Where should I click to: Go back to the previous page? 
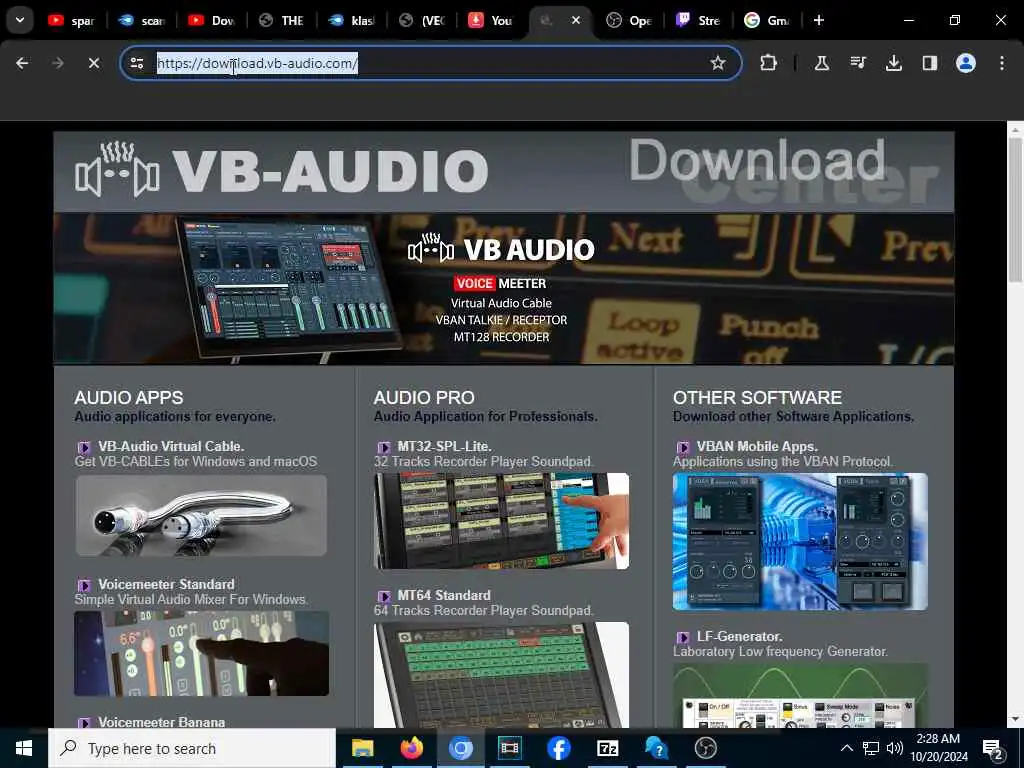pyautogui.click(x=22, y=63)
